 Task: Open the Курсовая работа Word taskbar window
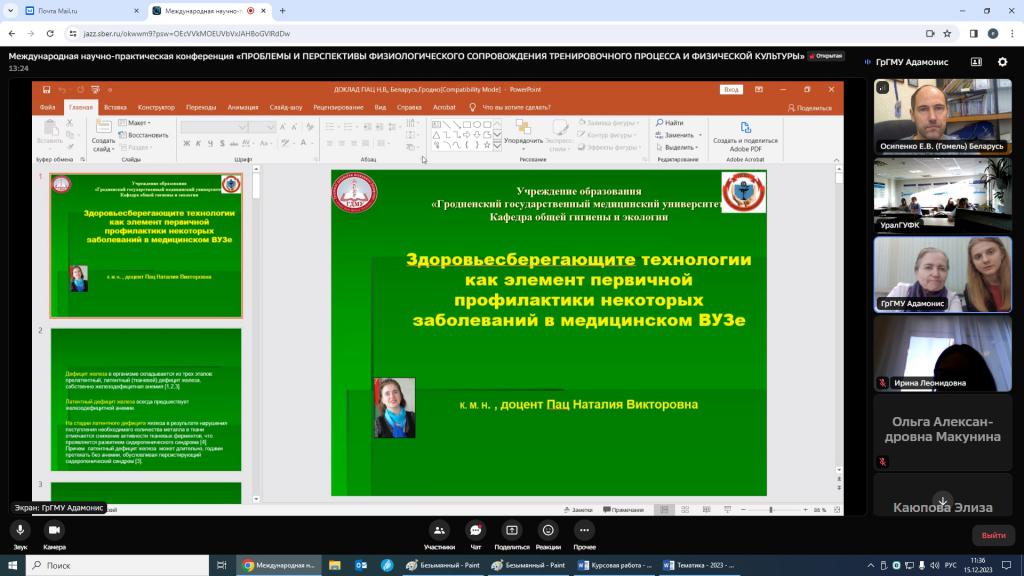[617, 565]
